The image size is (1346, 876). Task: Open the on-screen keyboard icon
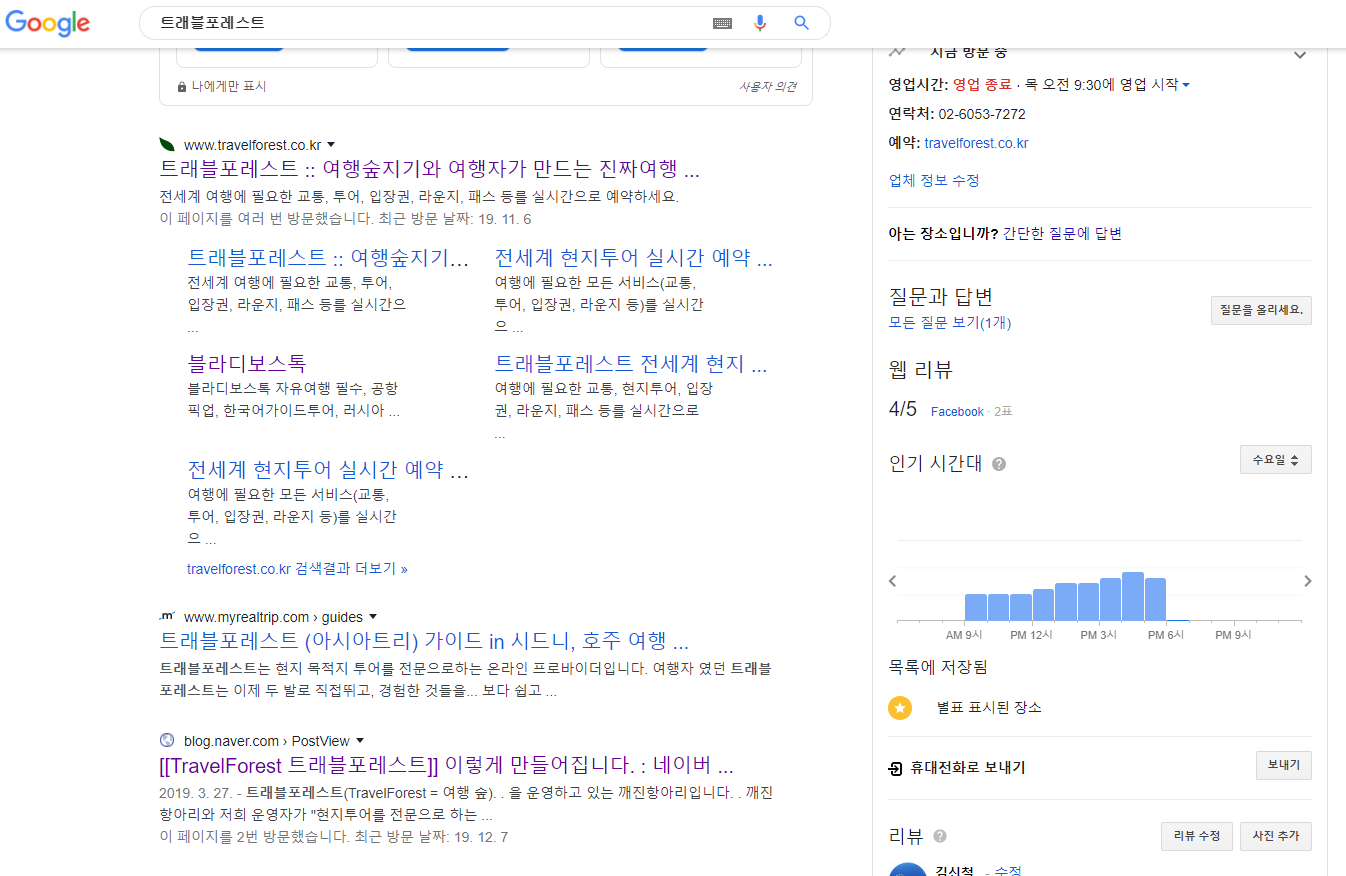723,23
